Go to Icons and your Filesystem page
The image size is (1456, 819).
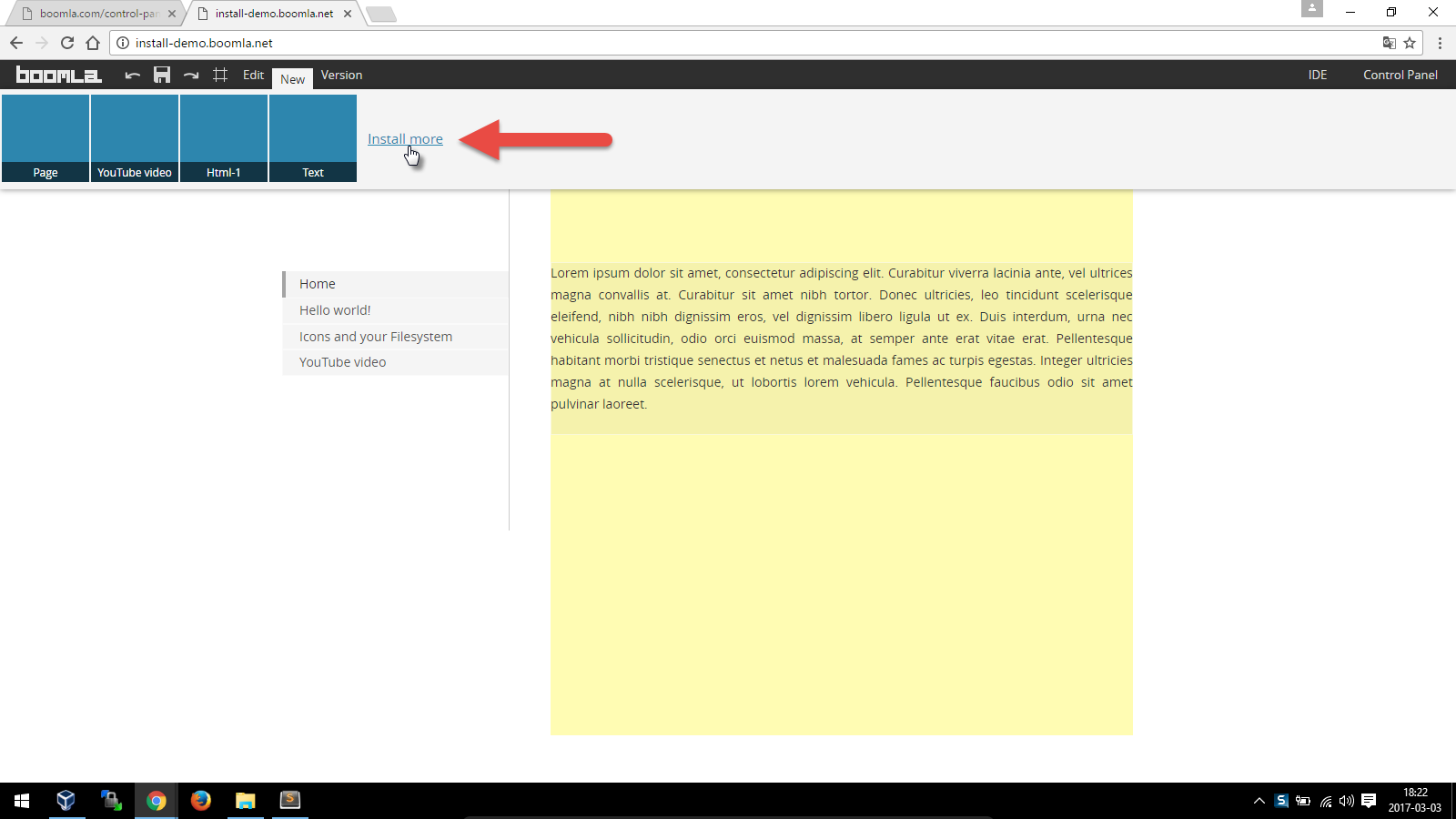[375, 337]
